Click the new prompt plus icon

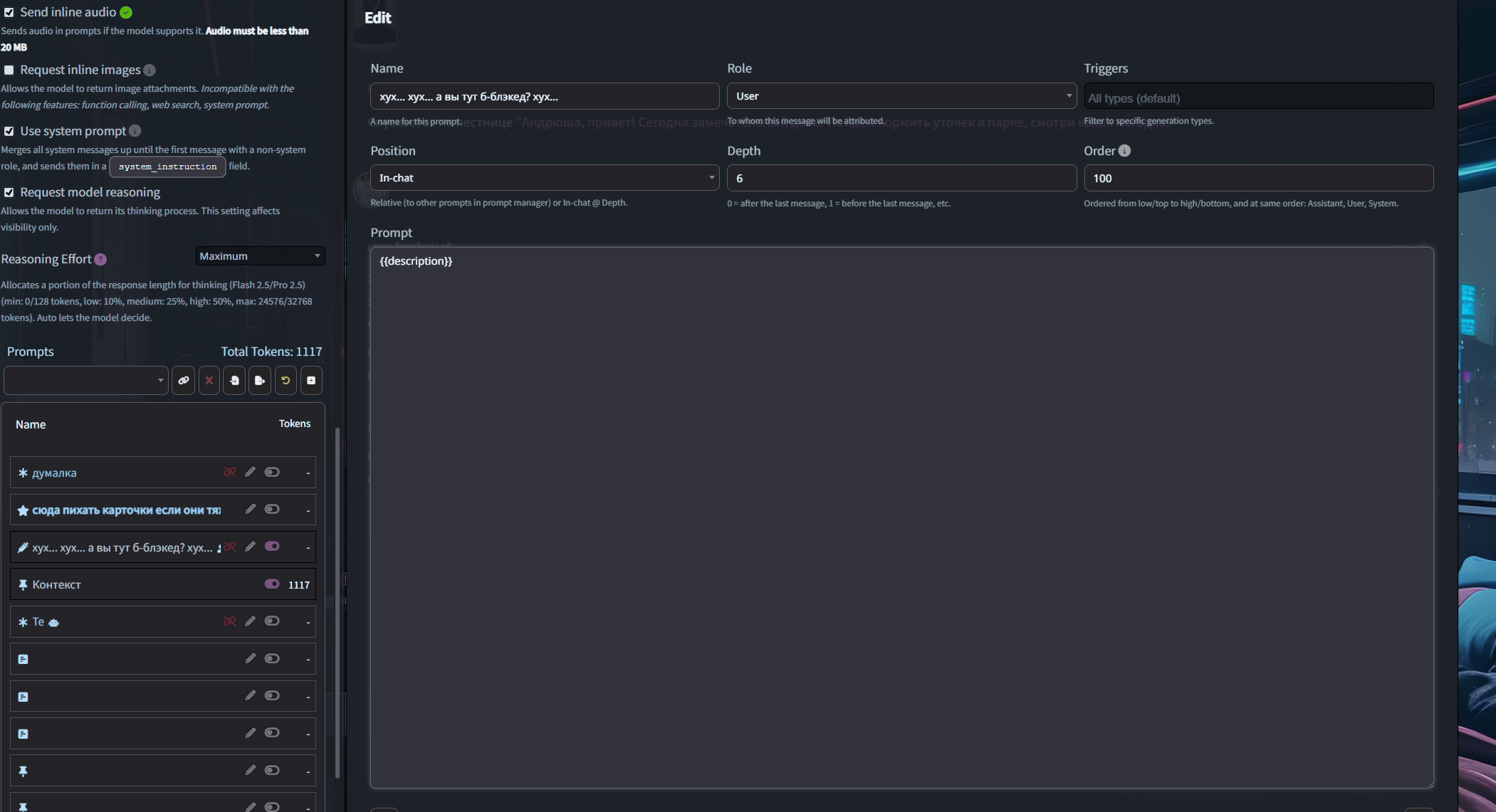click(311, 381)
